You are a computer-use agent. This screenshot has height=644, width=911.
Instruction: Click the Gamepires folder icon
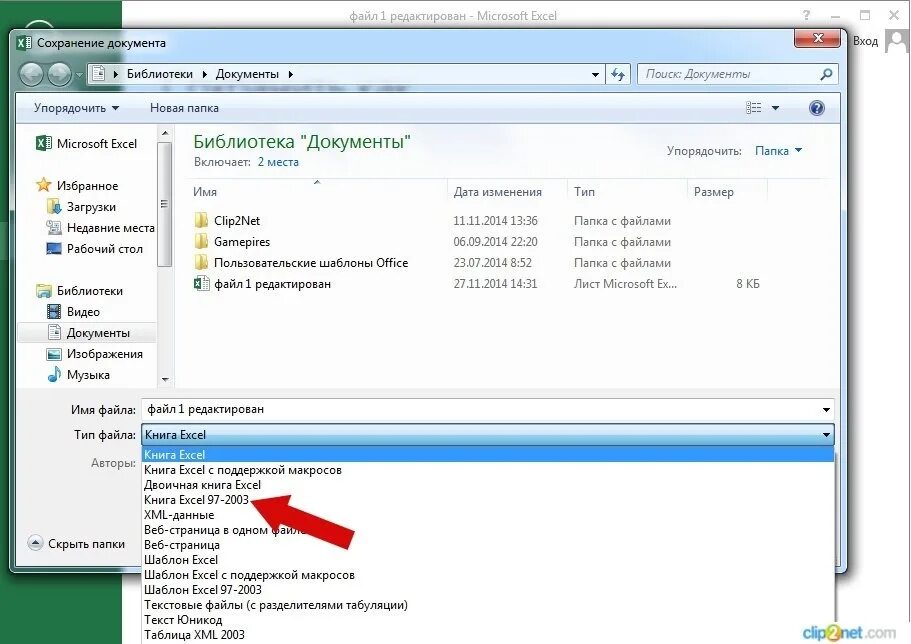(x=201, y=241)
